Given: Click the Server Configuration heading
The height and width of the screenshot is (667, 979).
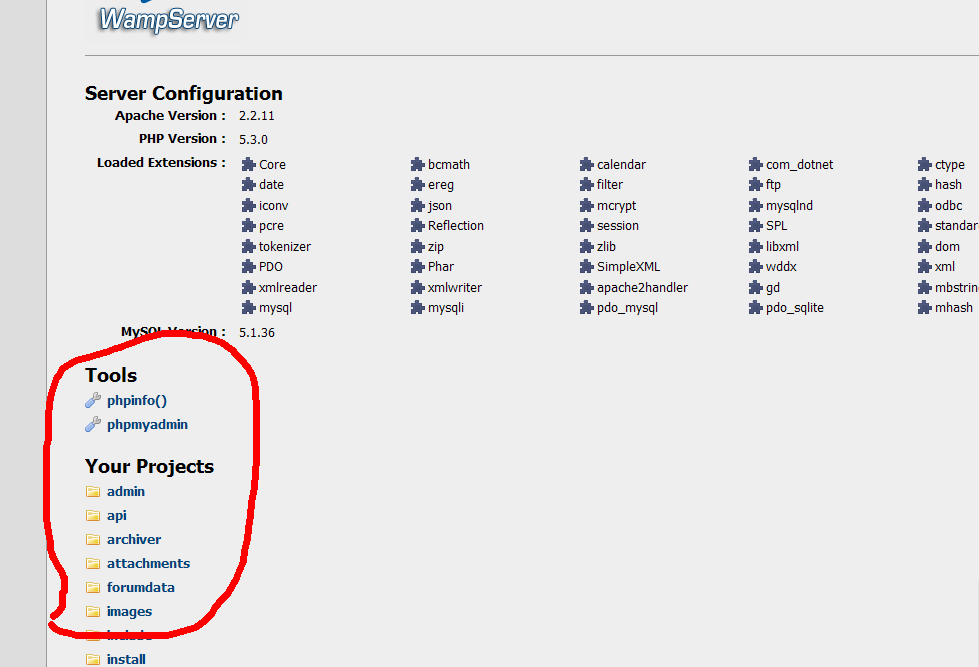Looking at the screenshot, I should [184, 94].
